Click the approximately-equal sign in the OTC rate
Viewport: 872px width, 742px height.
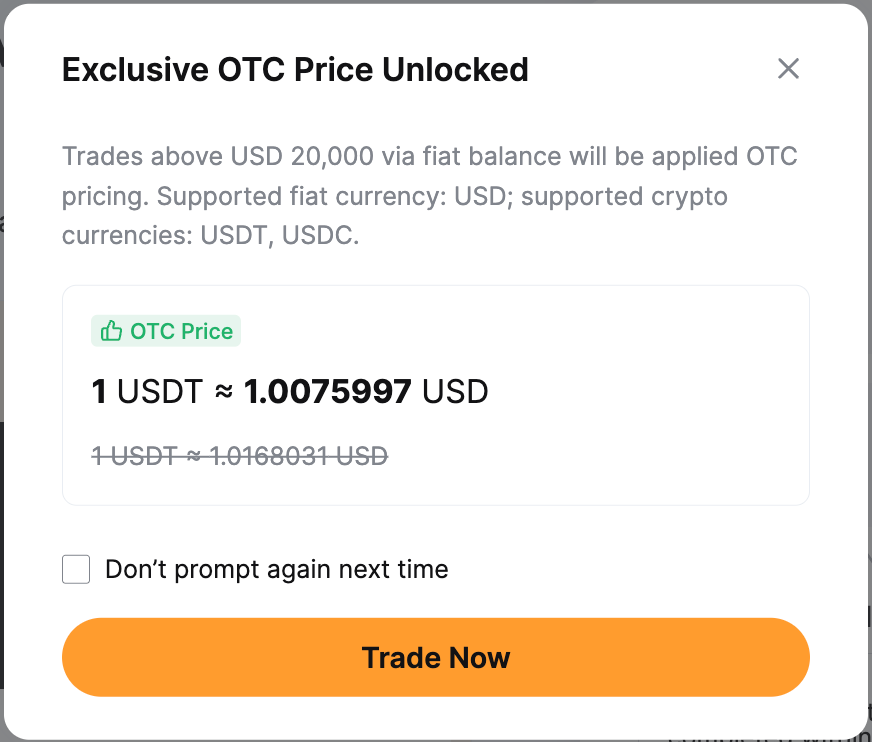coord(223,391)
